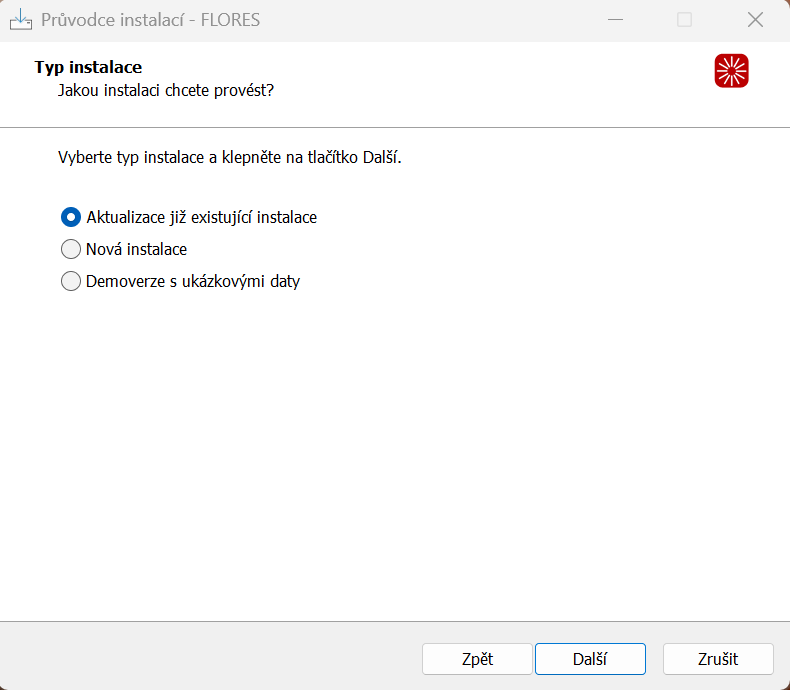This screenshot has width=790, height=690.
Task: Click the 'Aktualizace již existující instalace' label text
Action: [x=202, y=218]
